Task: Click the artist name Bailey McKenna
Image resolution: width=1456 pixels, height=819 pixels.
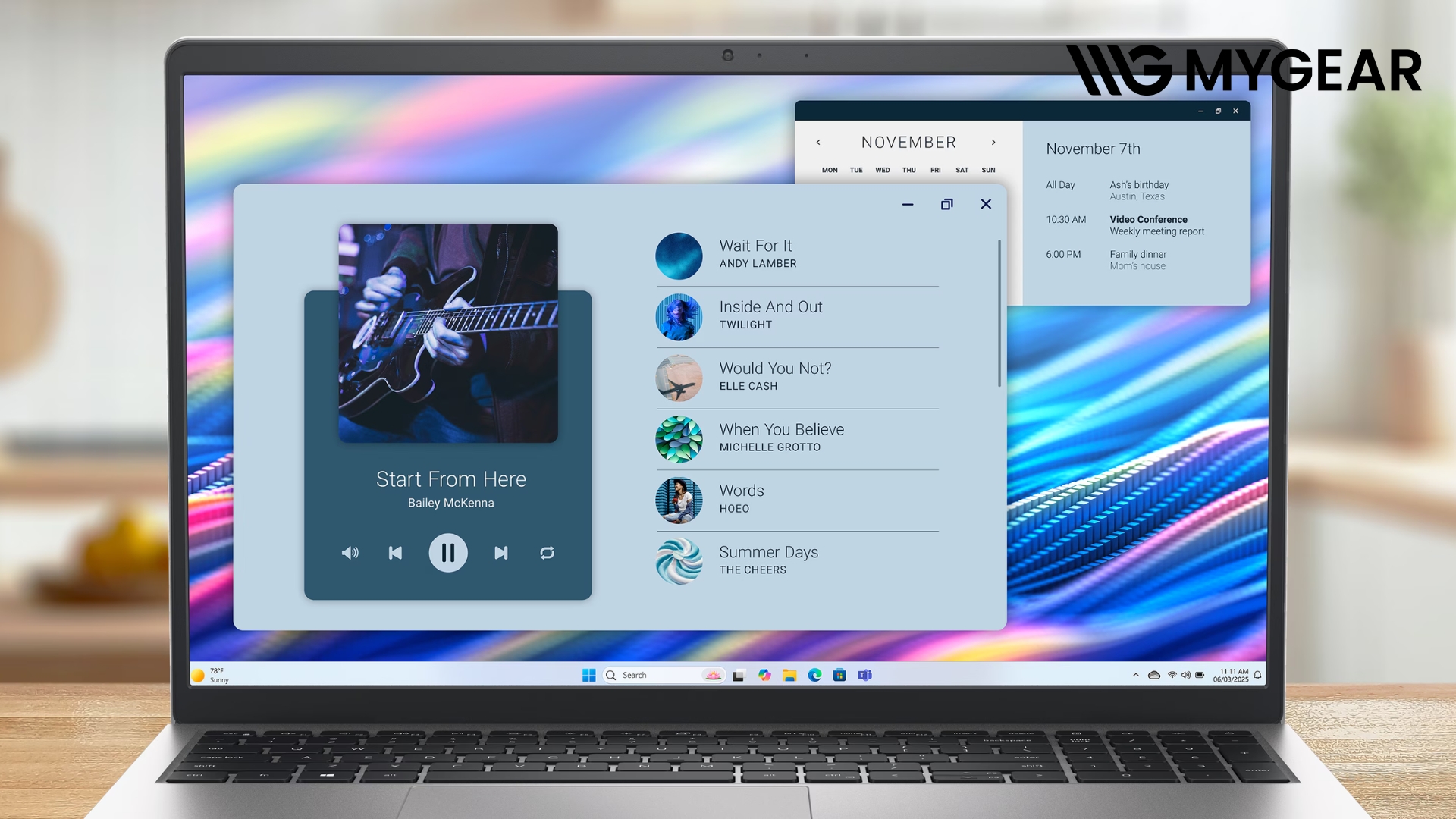Action: pos(451,503)
